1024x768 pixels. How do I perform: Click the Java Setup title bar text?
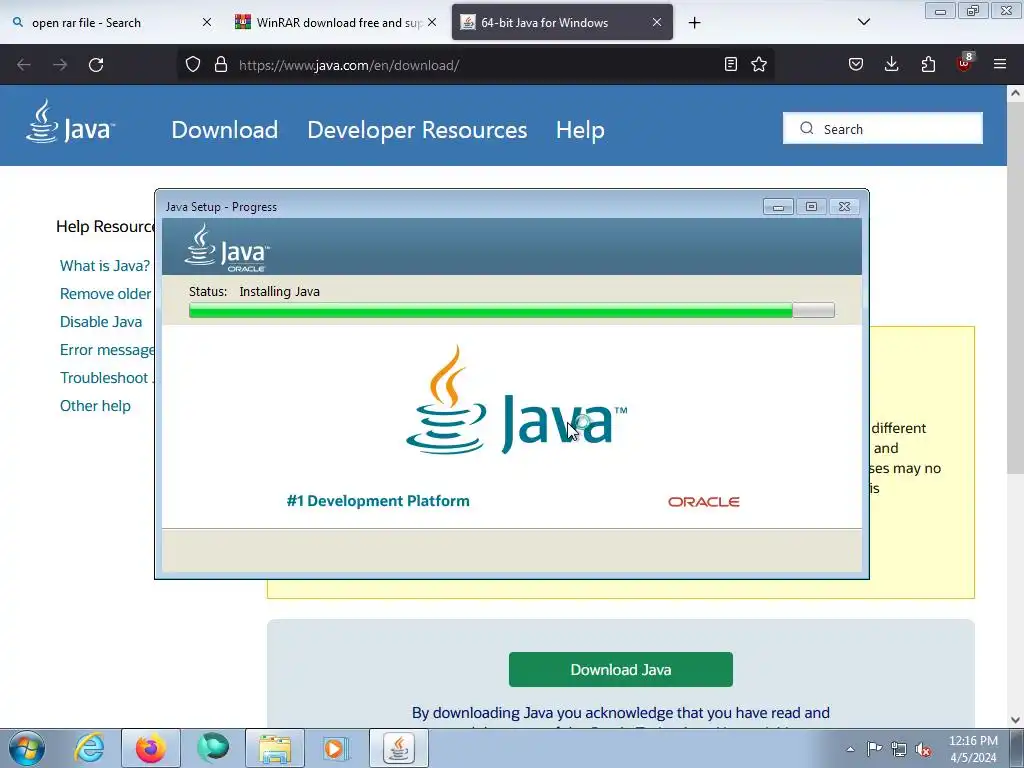[221, 207]
